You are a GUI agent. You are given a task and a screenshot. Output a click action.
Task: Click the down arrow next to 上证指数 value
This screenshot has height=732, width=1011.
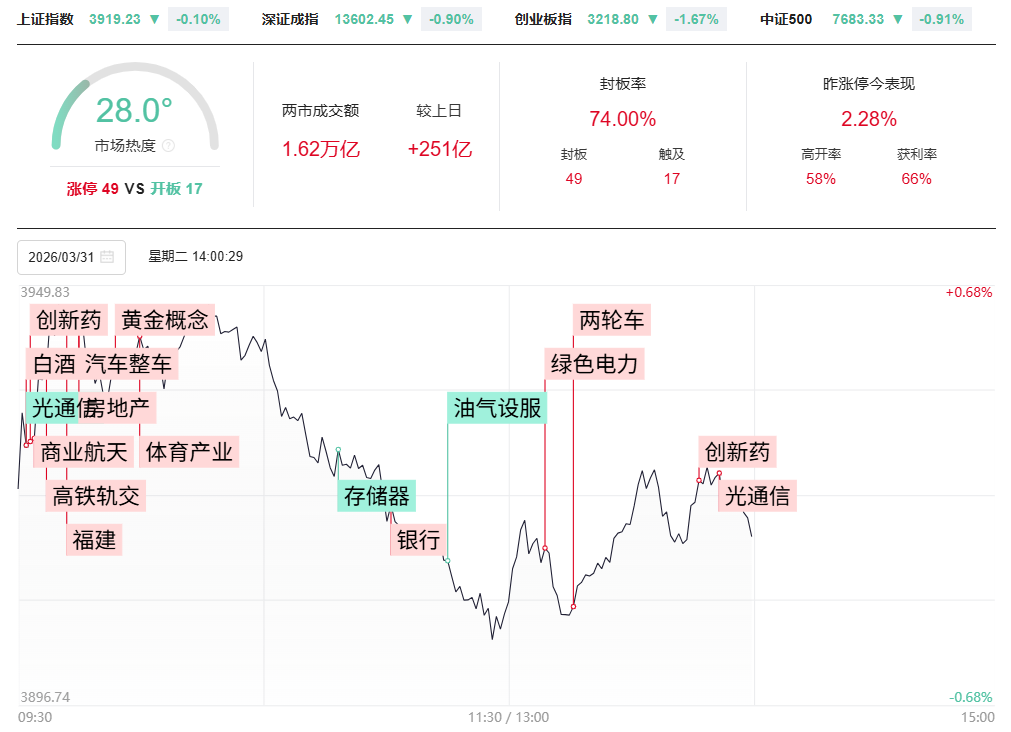pos(155,19)
